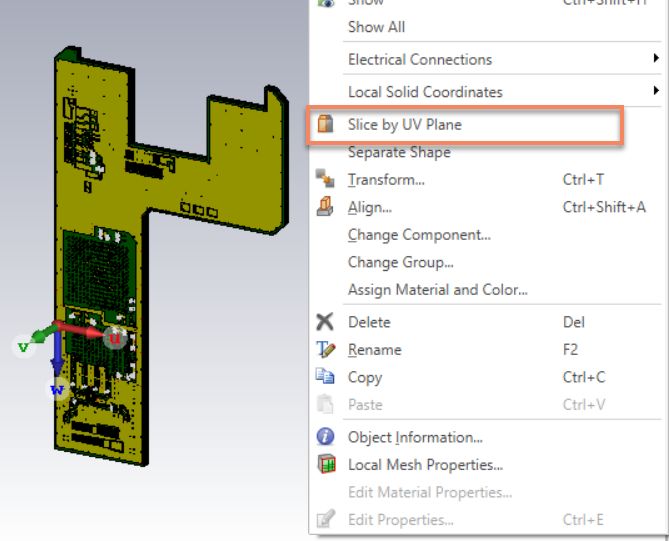The height and width of the screenshot is (541, 669).
Task: Choose Show All from context menu
Action: [376, 27]
